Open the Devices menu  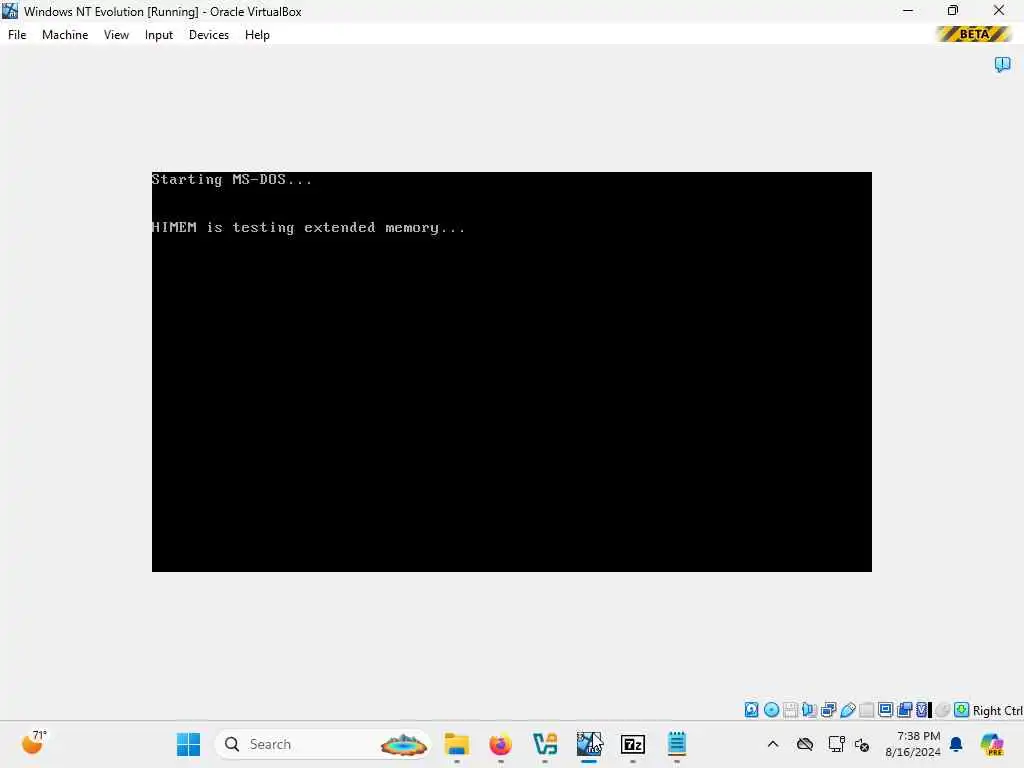pyautogui.click(x=209, y=35)
